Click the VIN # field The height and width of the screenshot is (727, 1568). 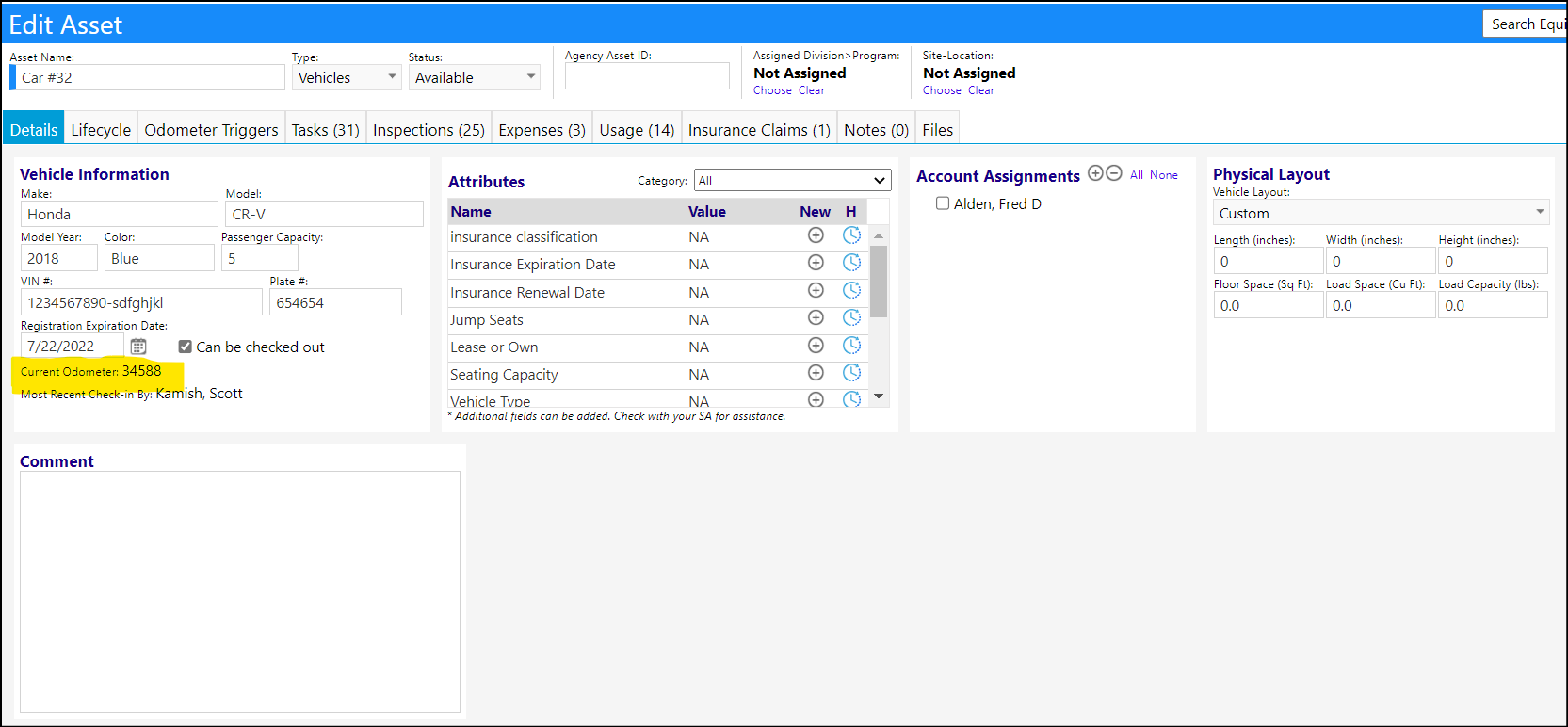pyautogui.click(x=141, y=302)
